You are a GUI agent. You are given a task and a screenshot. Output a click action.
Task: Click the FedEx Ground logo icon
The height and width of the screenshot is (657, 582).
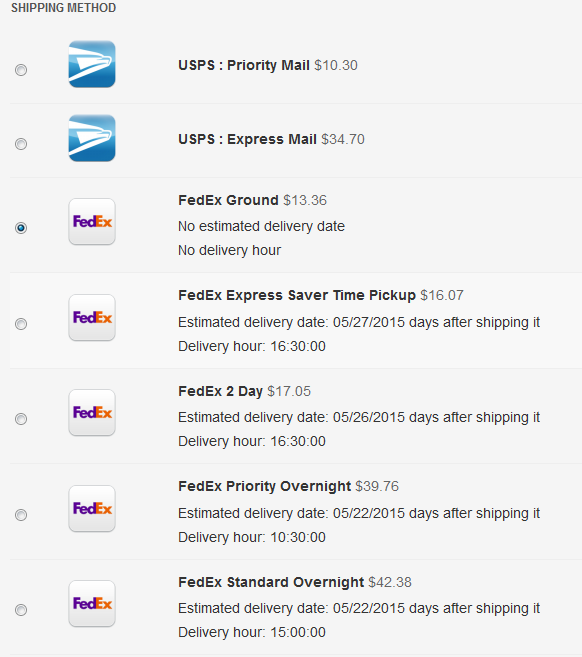click(x=92, y=221)
